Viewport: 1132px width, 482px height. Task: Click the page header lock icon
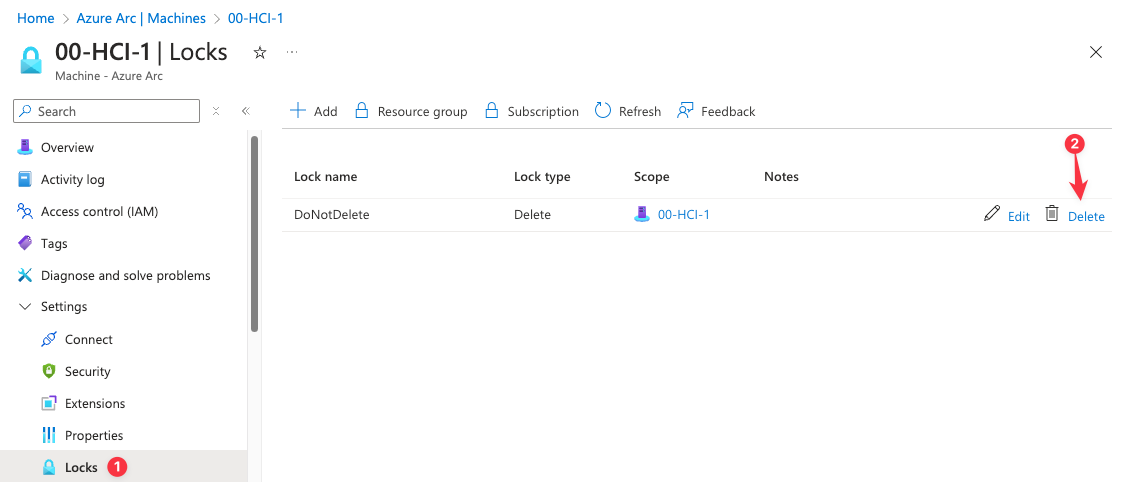click(32, 61)
